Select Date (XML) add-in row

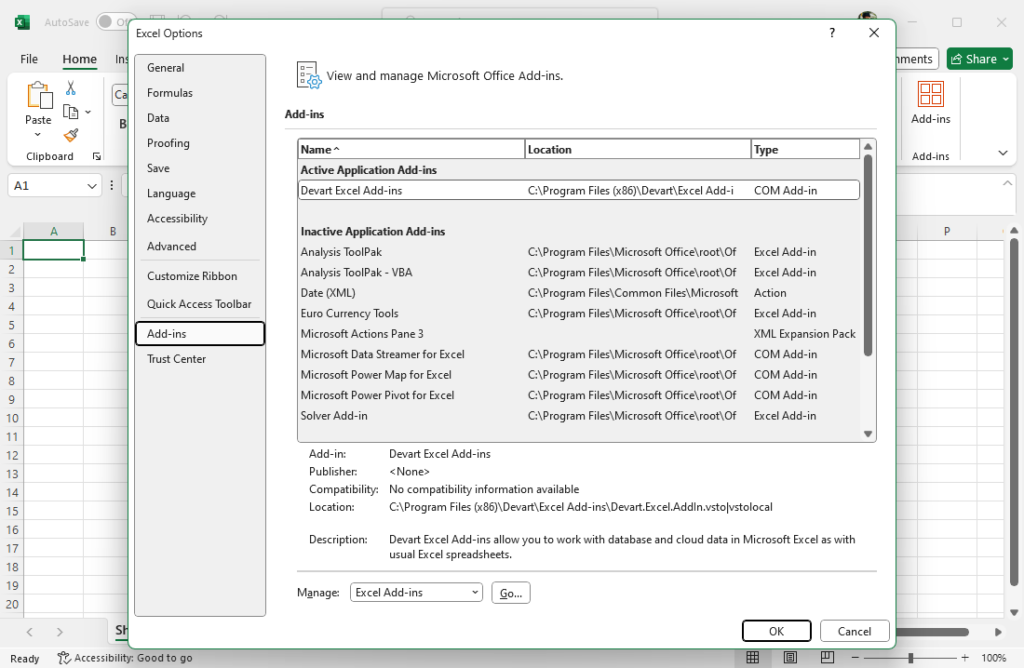[579, 293]
